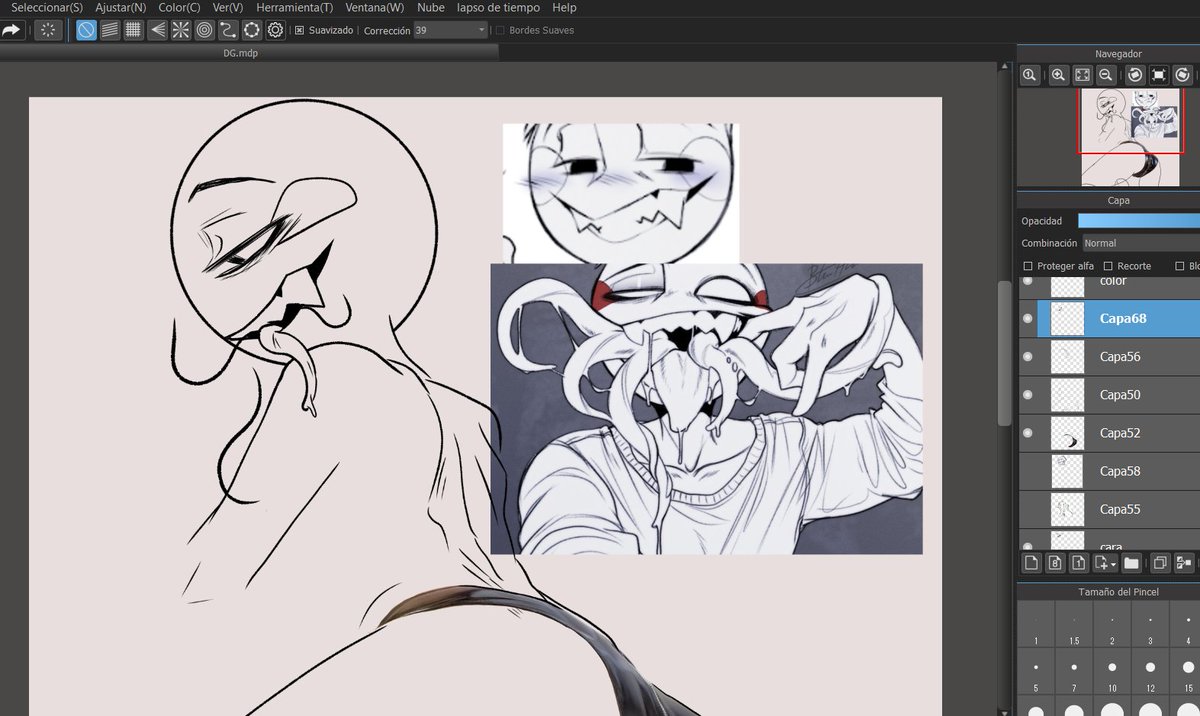This screenshot has height=716, width=1200.
Task: Select the Capa52 layer thumbnail
Action: coord(1068,433)
